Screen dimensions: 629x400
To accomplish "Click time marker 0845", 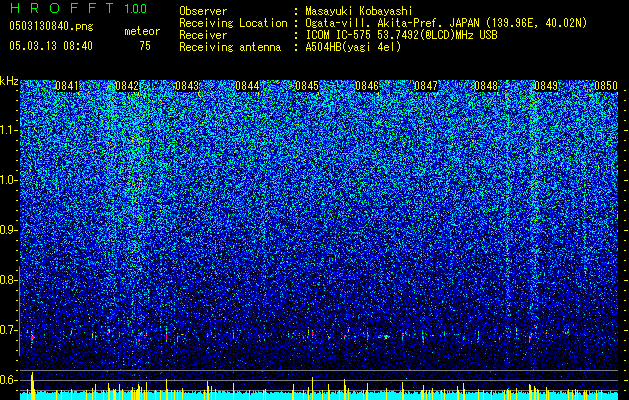I will point(307,86).
